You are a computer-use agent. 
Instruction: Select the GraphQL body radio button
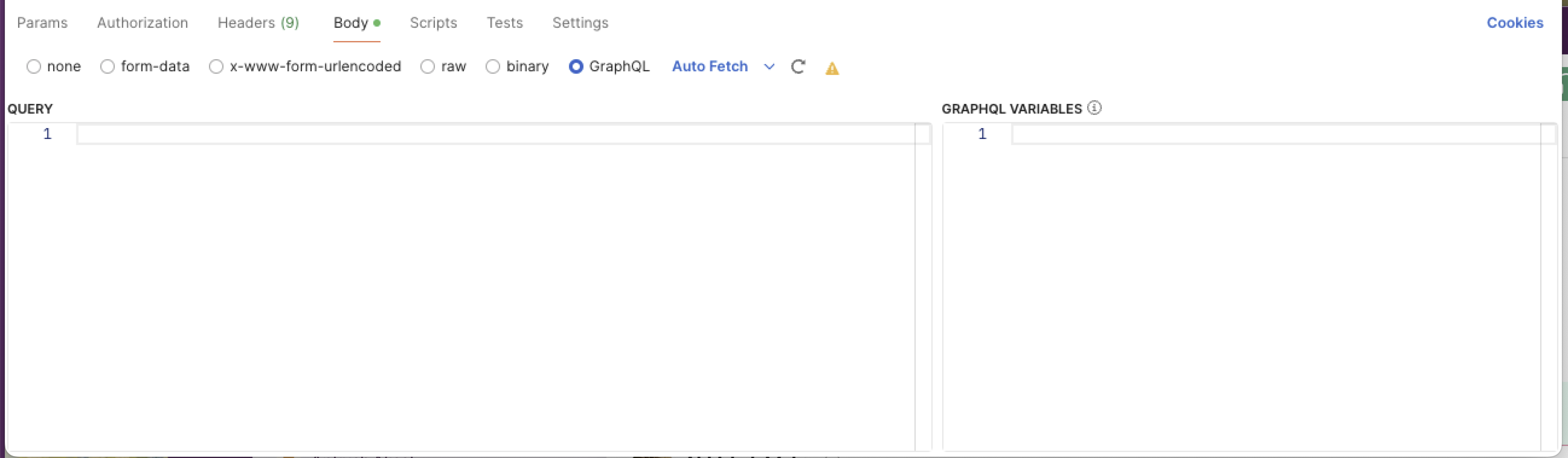[x=576, y=66]
